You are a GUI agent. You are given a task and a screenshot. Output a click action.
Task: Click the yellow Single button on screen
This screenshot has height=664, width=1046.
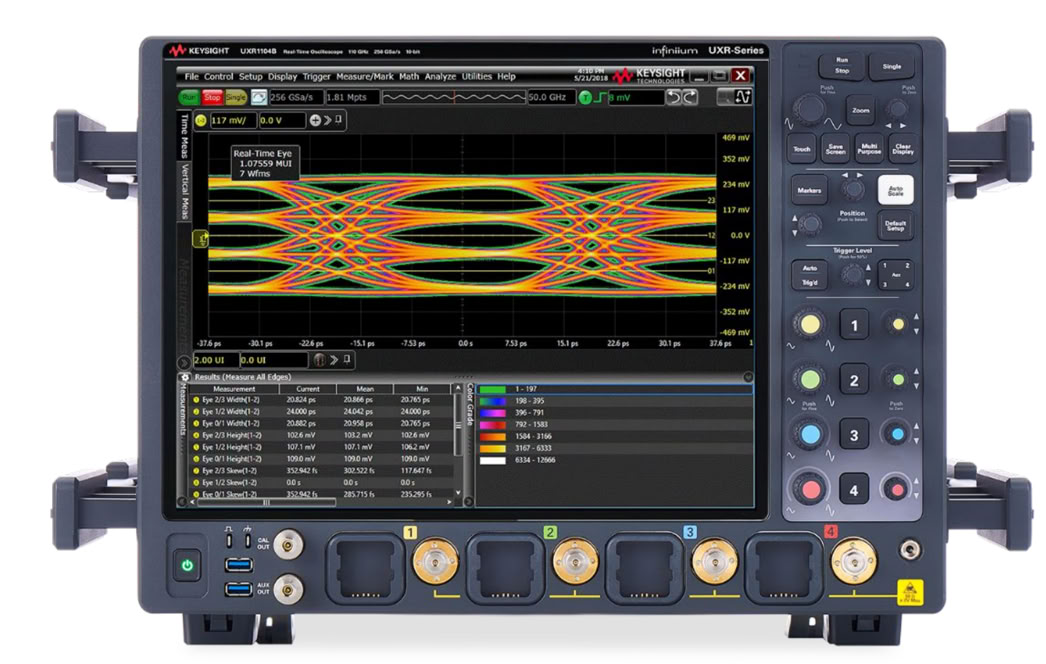coord(235,97)
